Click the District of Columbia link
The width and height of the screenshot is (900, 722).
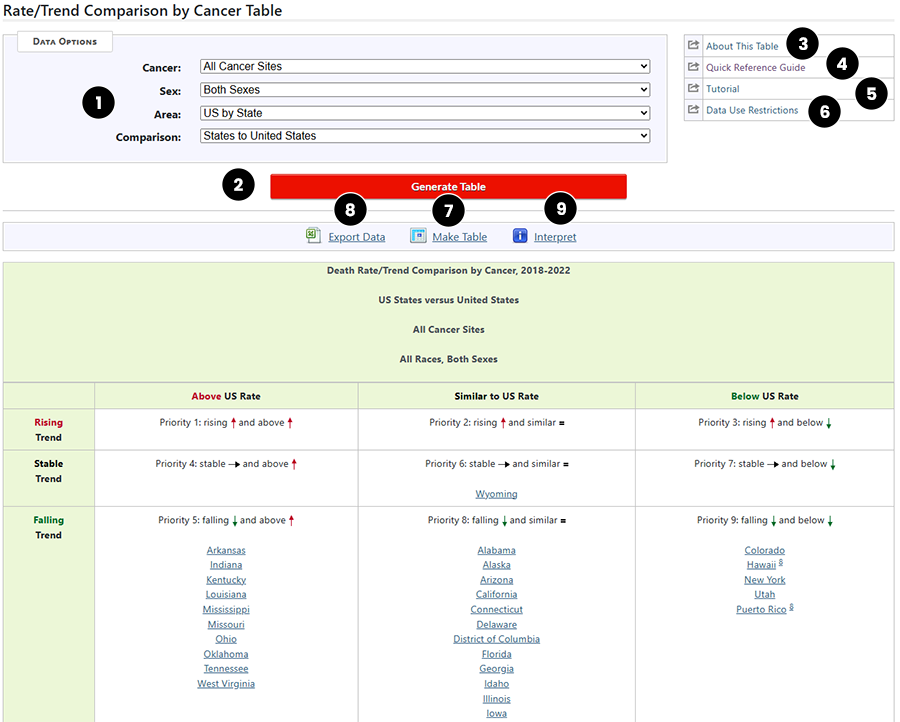tap(496, 638)
